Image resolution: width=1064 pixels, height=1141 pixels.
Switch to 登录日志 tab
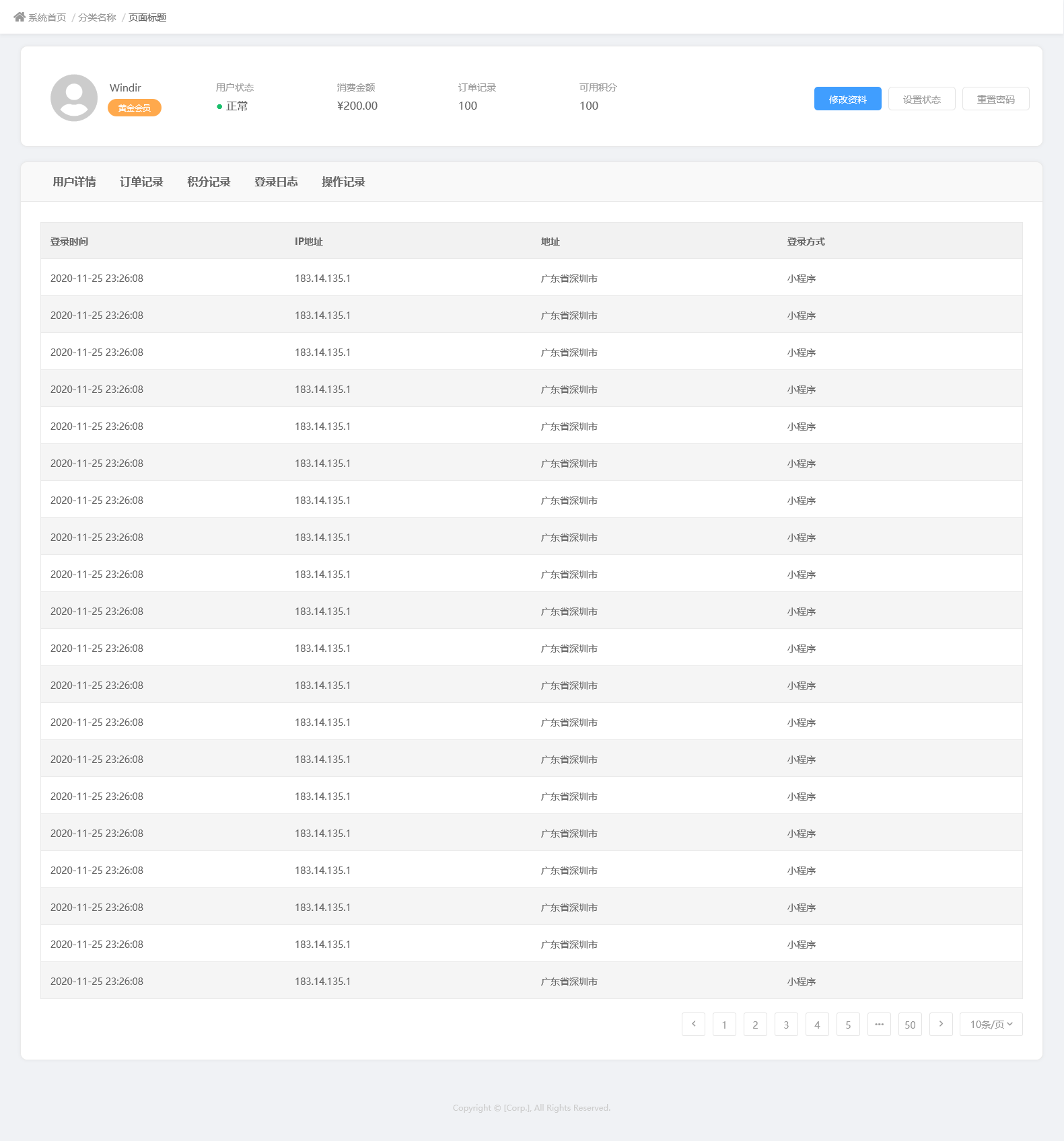[276, 182]
